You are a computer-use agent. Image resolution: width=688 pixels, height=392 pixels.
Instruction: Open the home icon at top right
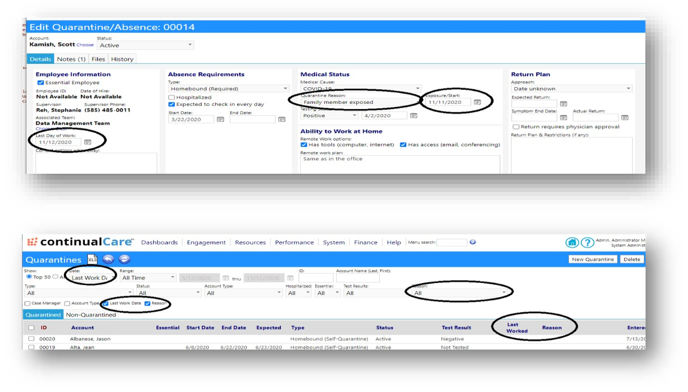pos(572,242)
